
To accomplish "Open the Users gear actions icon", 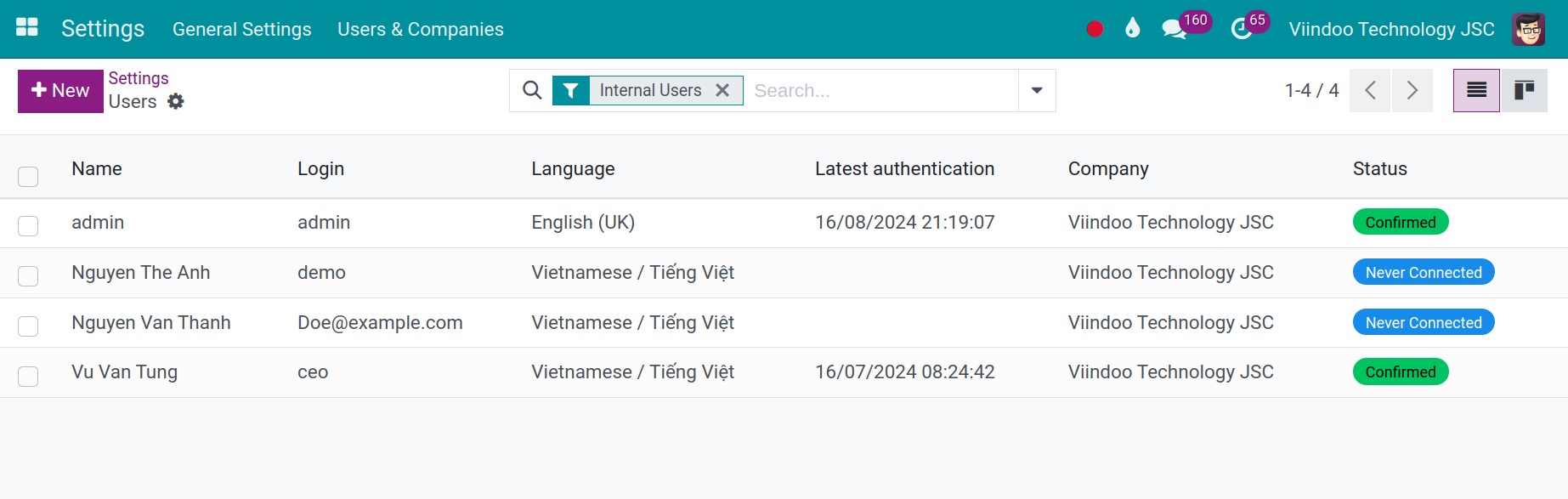I will point(175,101).
